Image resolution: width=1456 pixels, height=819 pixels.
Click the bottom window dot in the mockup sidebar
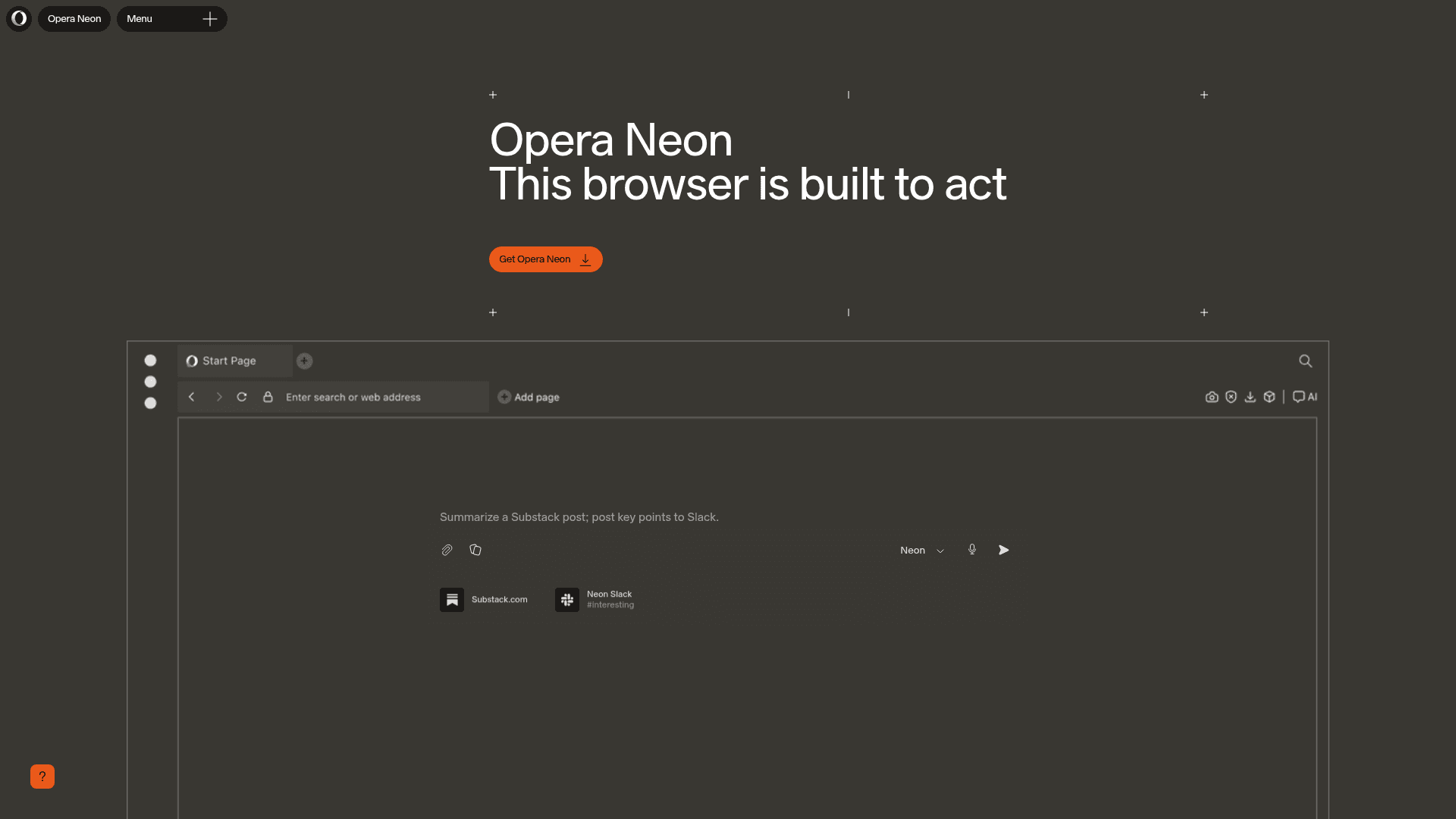click(x=150, y=403)
